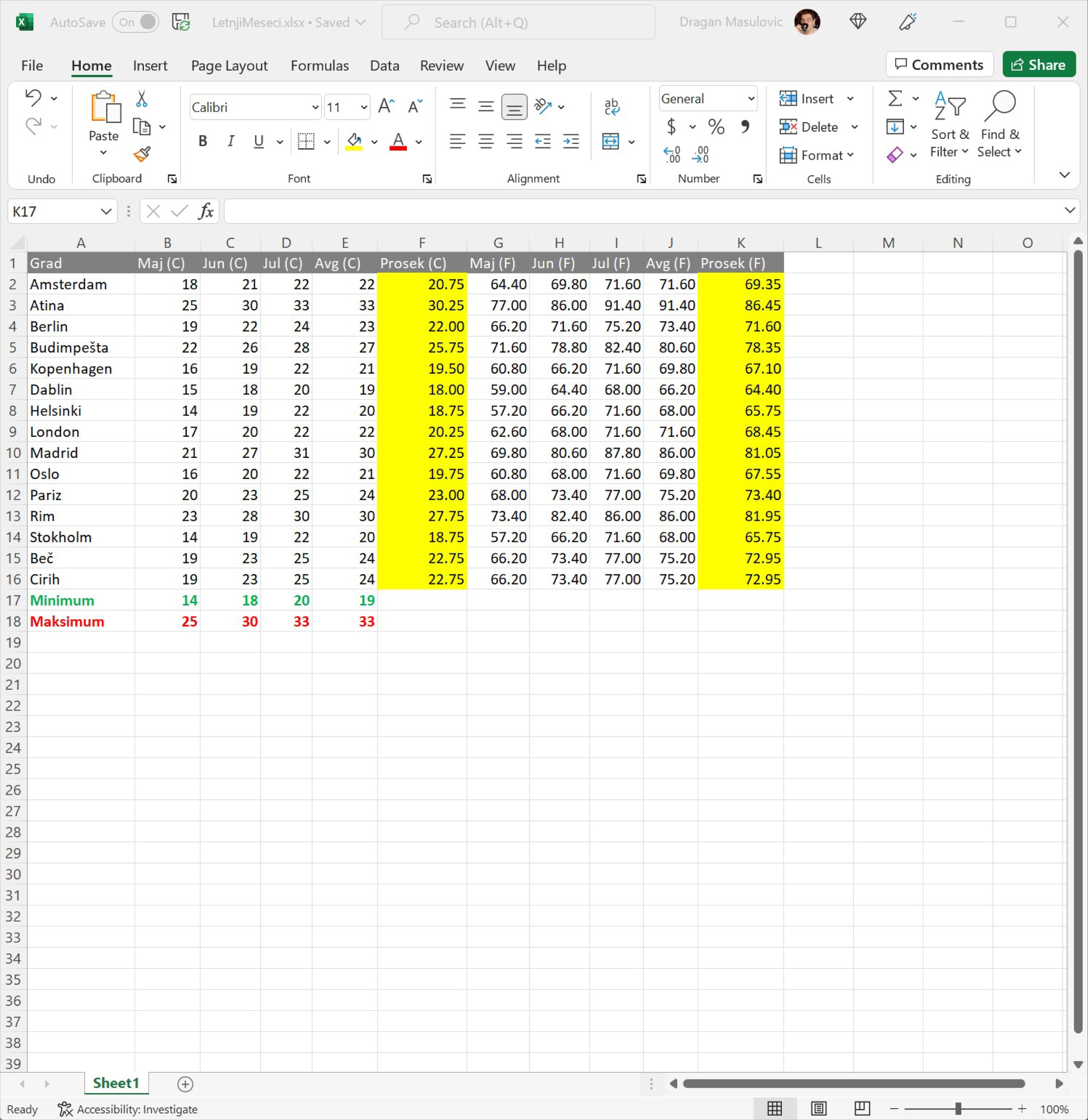Toggle the AutoSave switch off
1088x1120 pixels.
[x=136, y=22]
